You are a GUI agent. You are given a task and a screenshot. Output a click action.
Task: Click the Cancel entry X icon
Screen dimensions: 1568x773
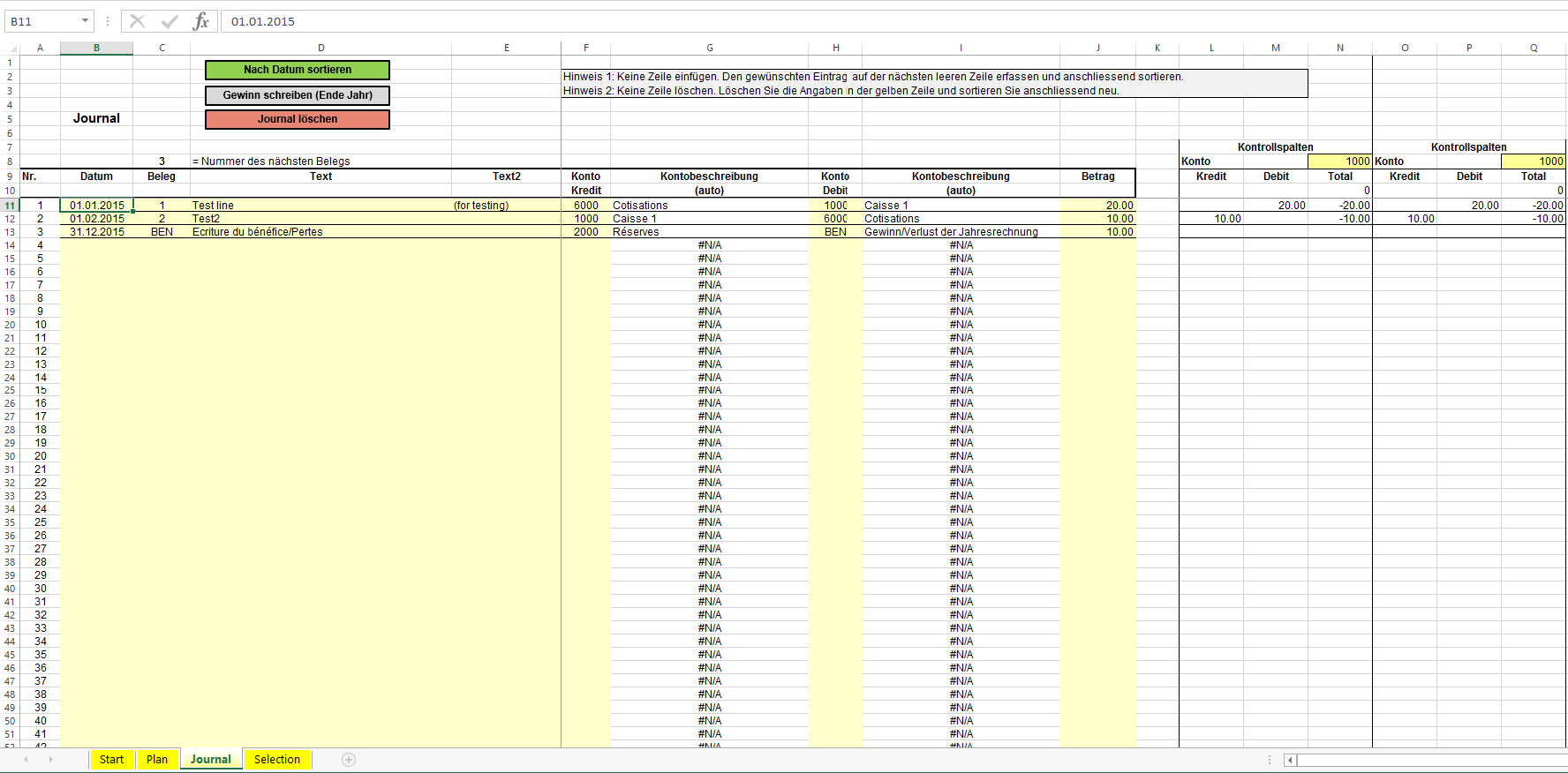click(x=137, y=21)
